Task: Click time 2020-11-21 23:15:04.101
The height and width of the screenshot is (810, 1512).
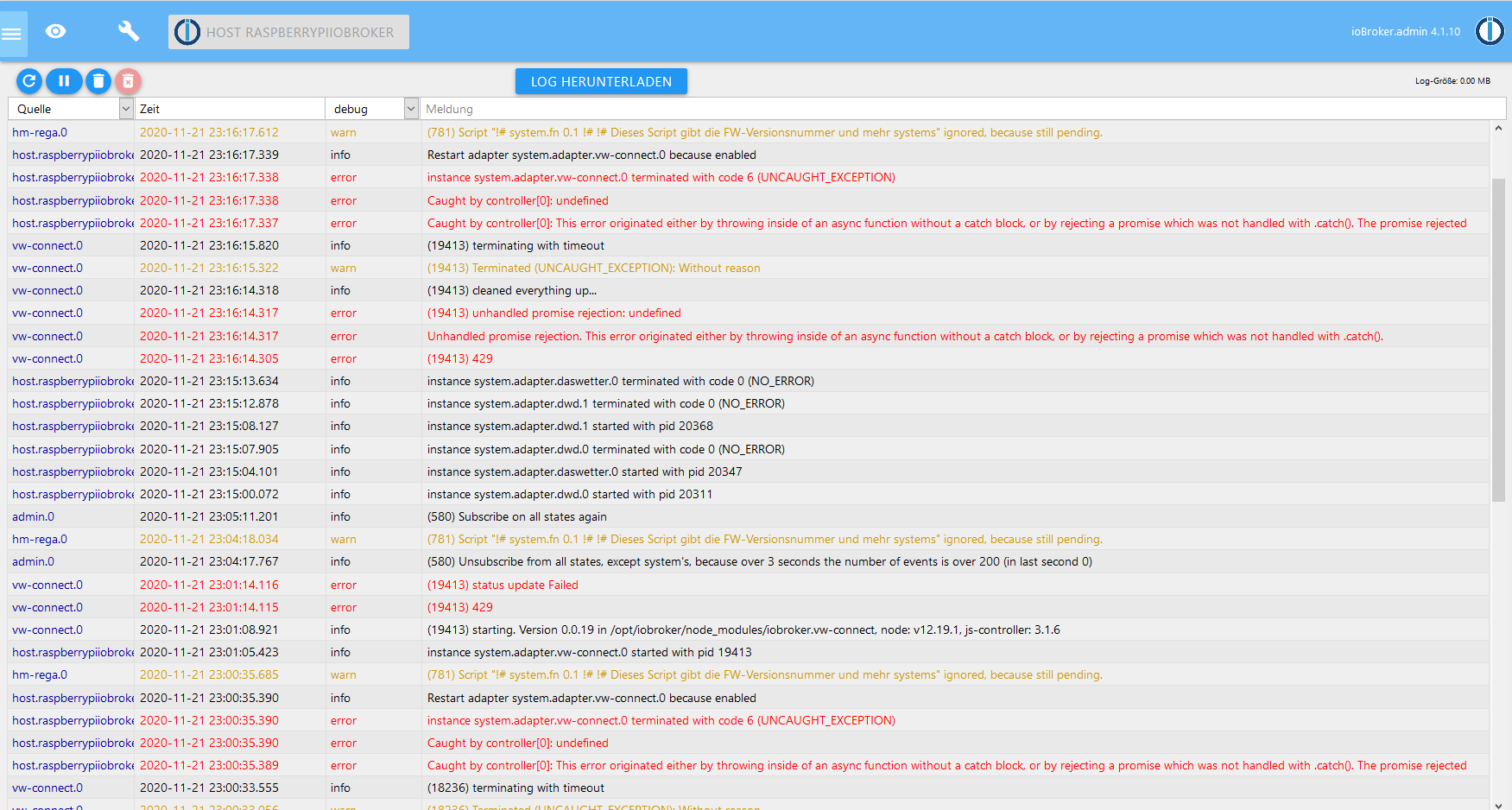Action: (x=209, y=471)
